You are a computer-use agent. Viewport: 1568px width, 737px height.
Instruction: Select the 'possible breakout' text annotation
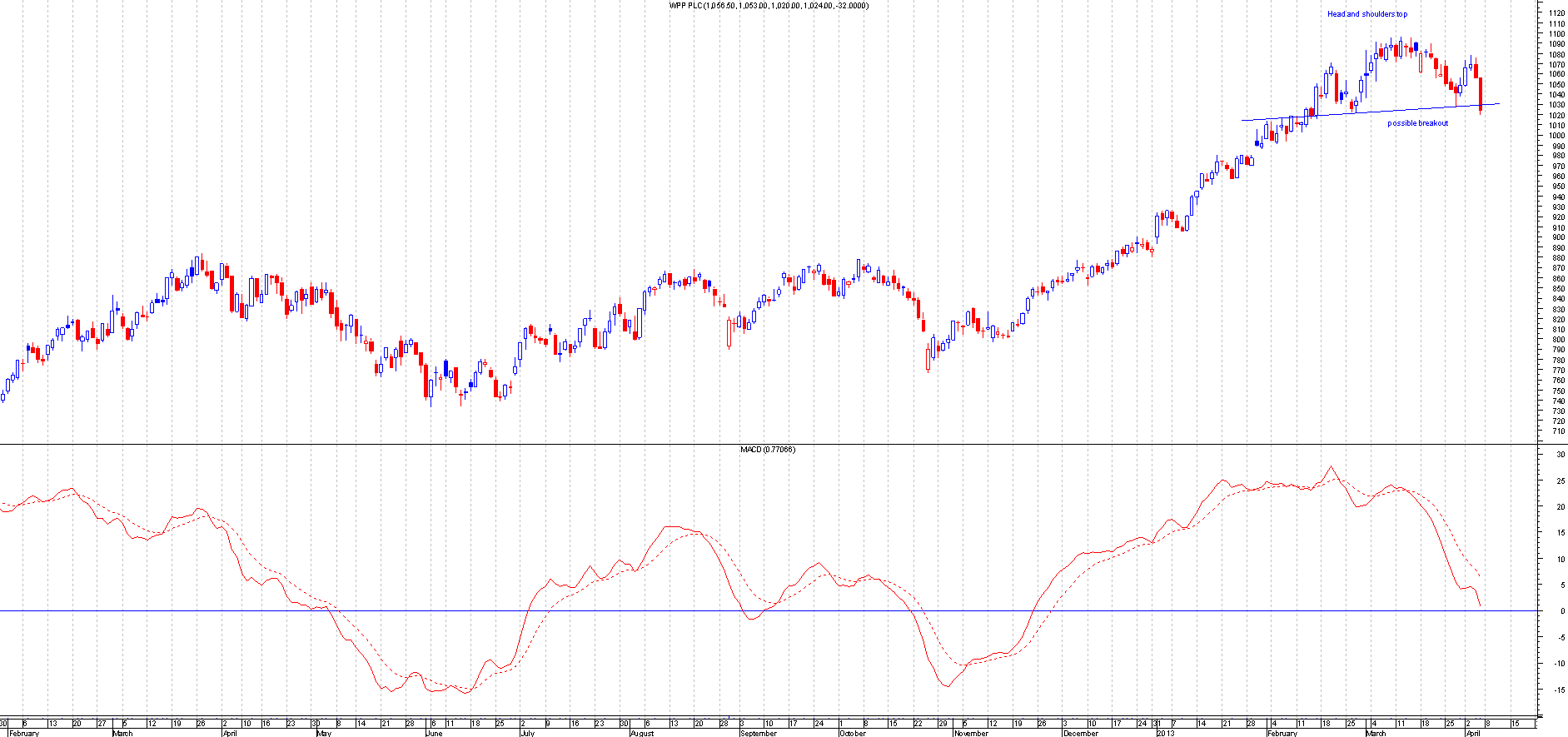(1417, 123)
